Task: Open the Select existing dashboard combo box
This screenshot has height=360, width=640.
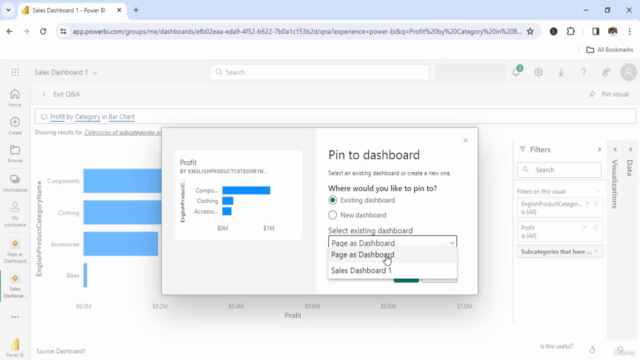Action: tap(392, 243)
